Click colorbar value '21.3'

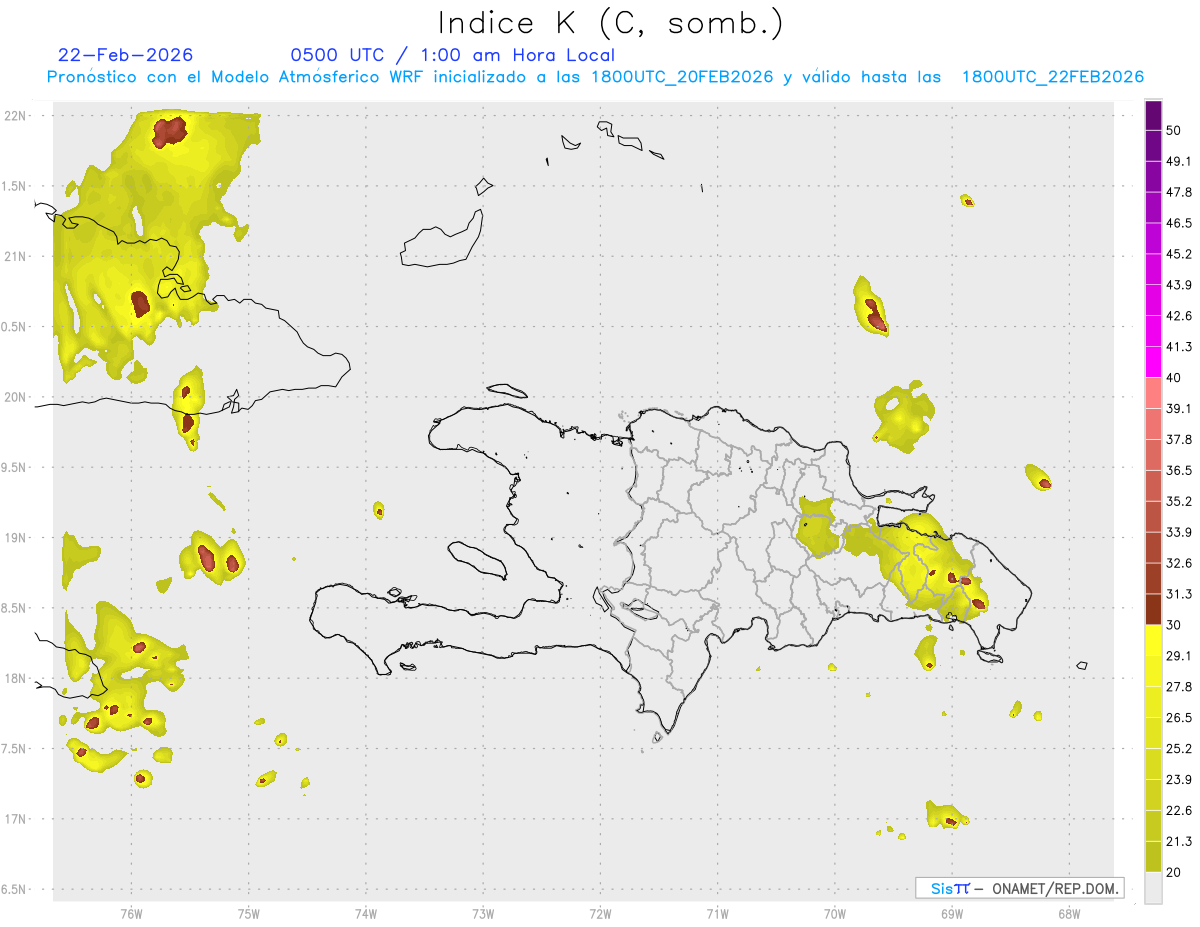click(x=1179, y=841)
